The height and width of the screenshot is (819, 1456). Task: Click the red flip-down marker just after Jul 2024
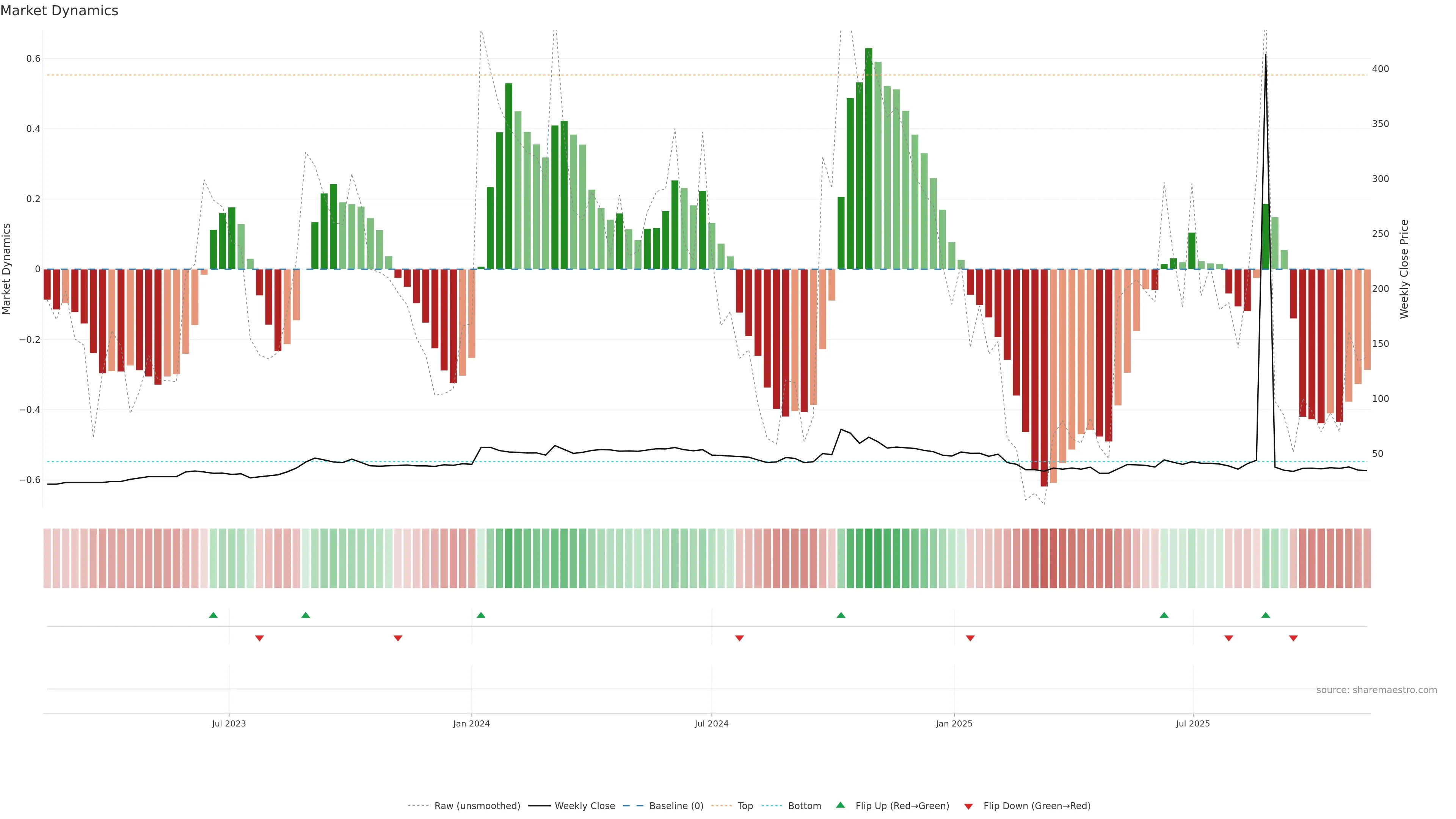pyautogui.click(x=739, y=638)
